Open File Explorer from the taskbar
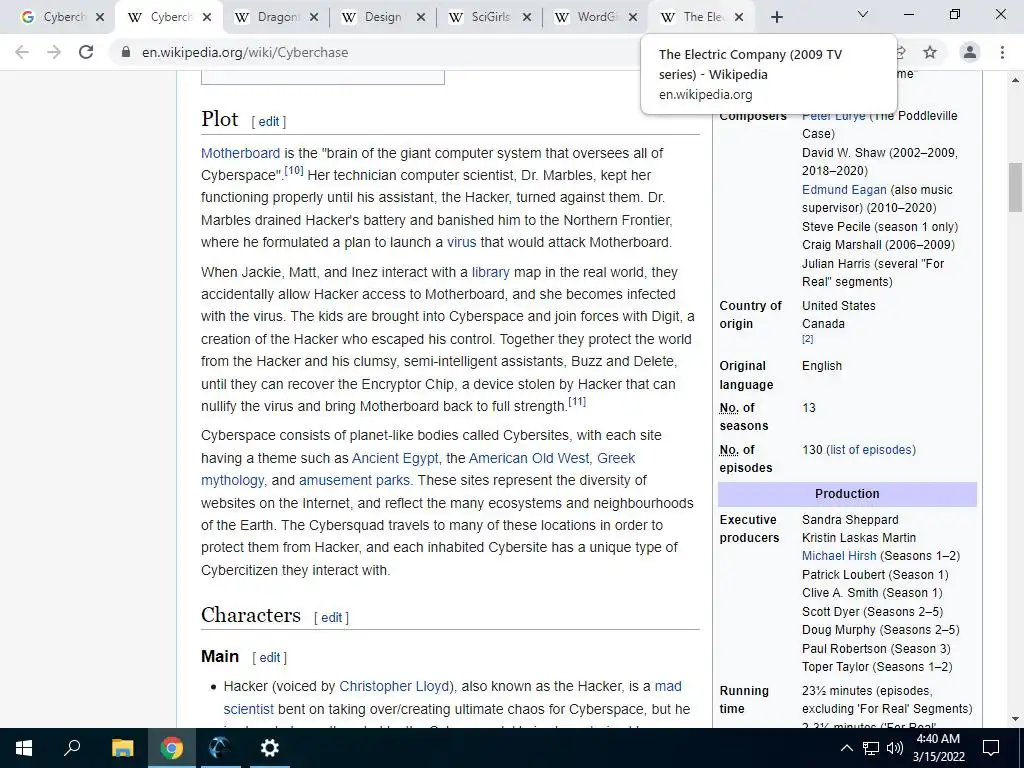The image size is (1024, 768). coord(122,748)
